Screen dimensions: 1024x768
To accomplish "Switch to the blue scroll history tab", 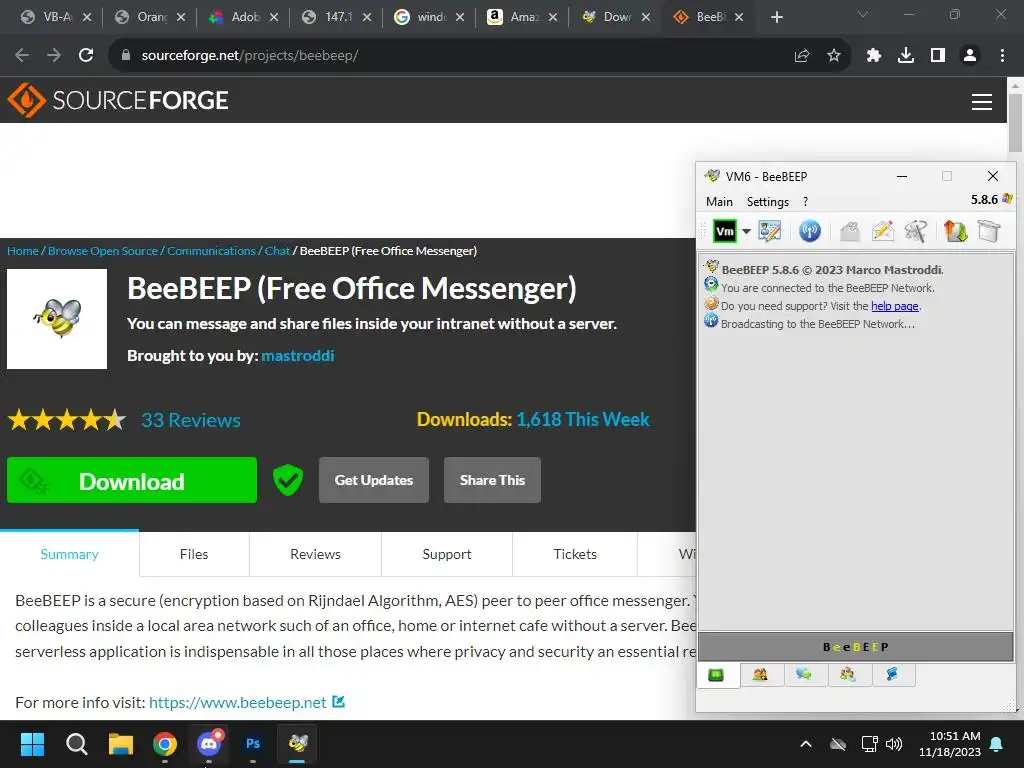I will point(891,675).
